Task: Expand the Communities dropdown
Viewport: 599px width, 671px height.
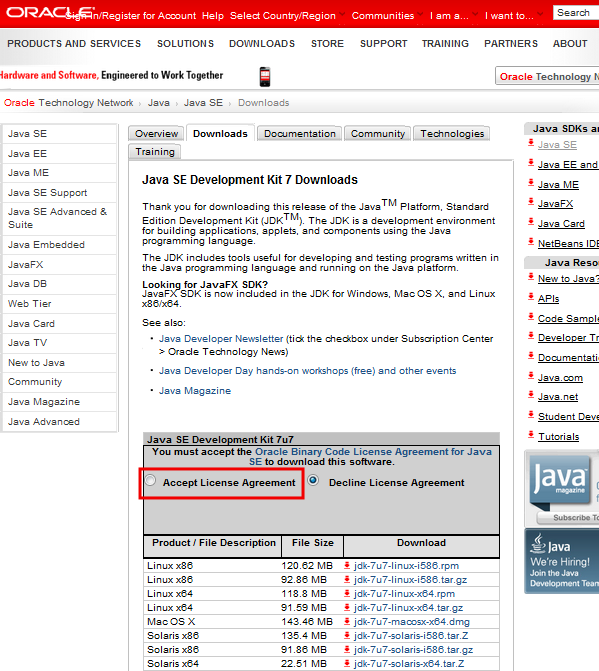Action: coord(387,16)
